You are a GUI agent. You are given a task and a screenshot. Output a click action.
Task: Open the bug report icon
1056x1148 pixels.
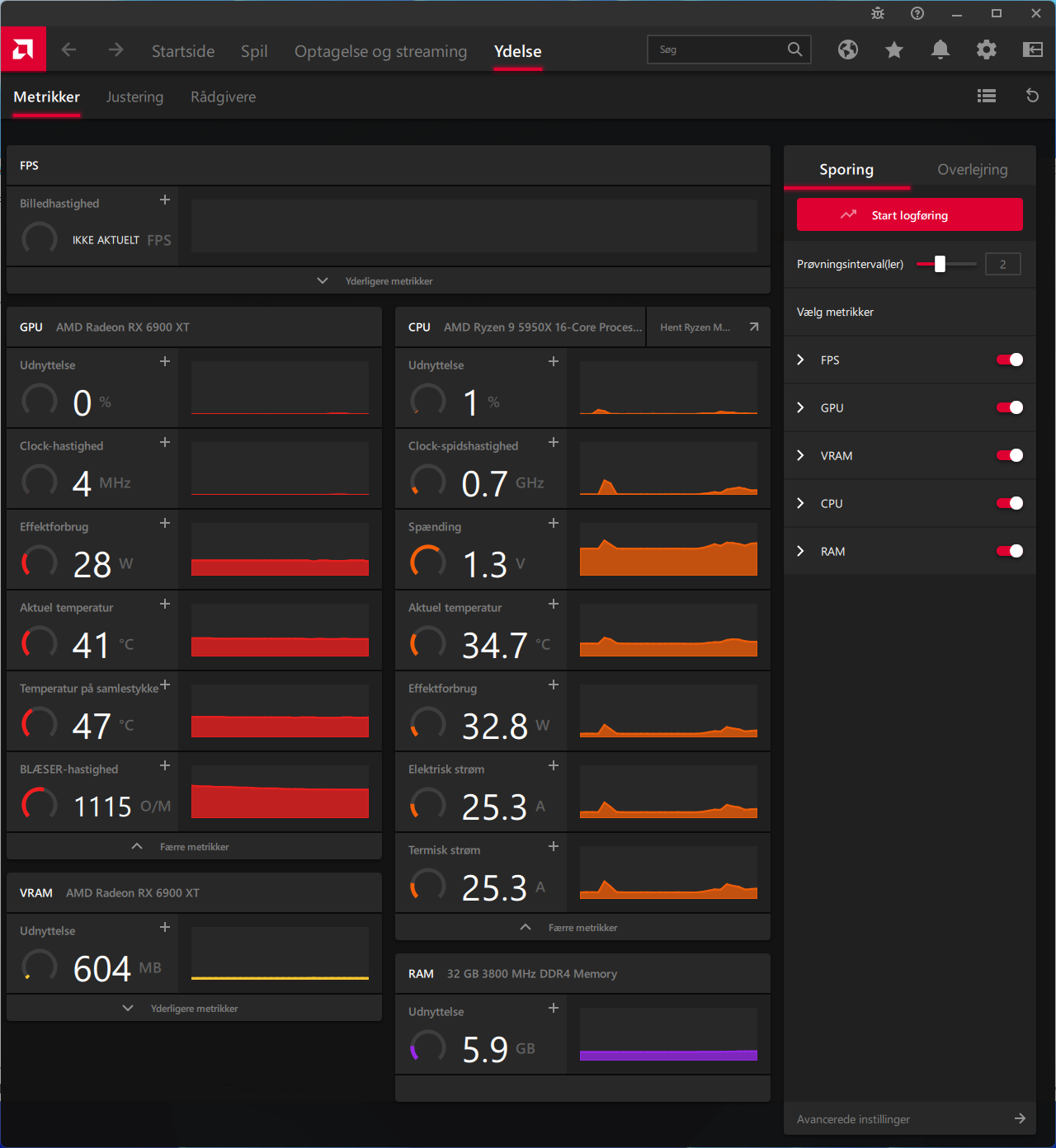coord(878,13)
